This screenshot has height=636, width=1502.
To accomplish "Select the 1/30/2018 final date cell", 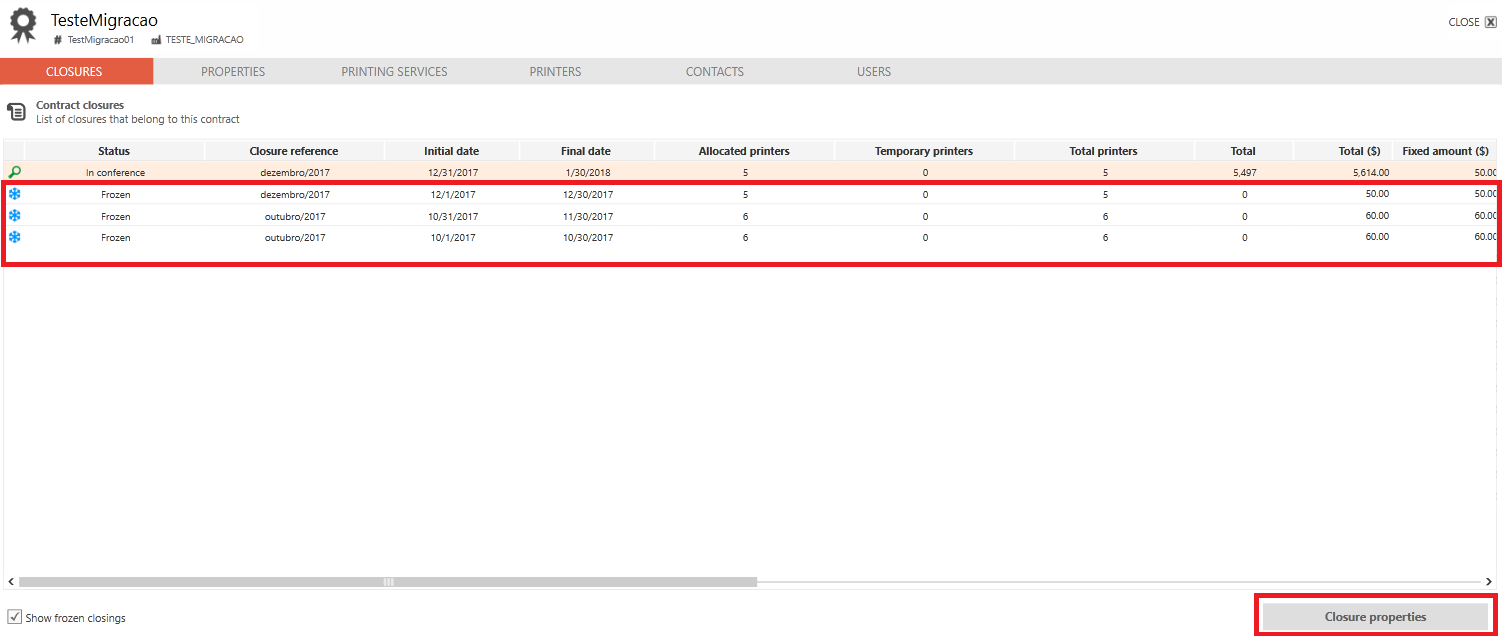I will 587,173.
